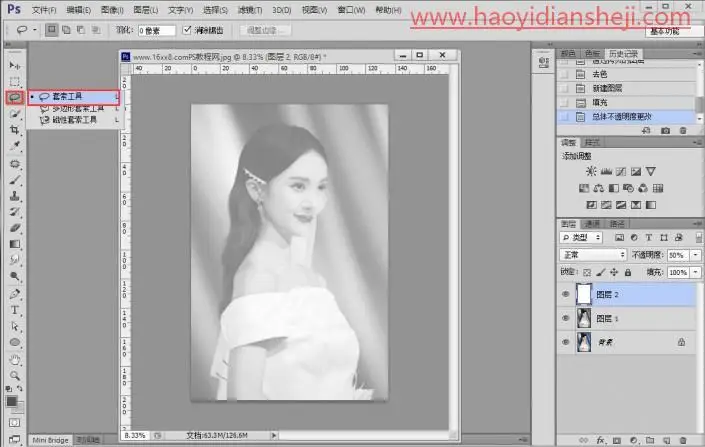Select the Pen tool
This screenshot has height=447, width=705.
pyautogui.click(x=14, y=294)
